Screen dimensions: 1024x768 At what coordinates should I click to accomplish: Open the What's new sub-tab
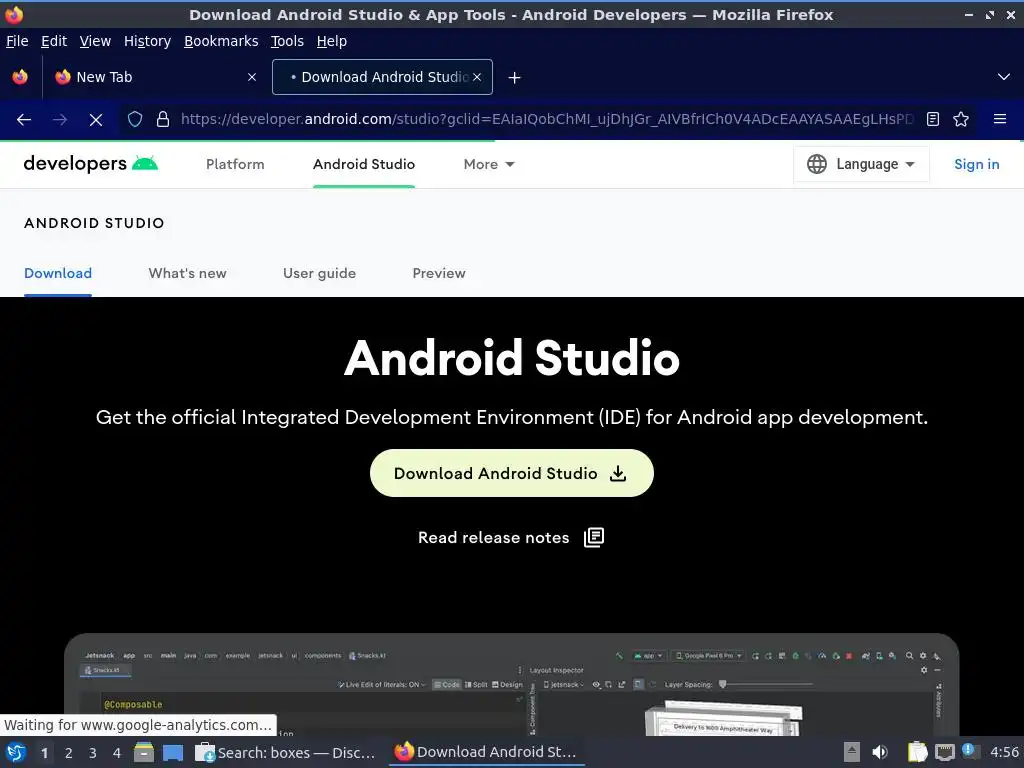pyautogui.click(x=187, y=274)
